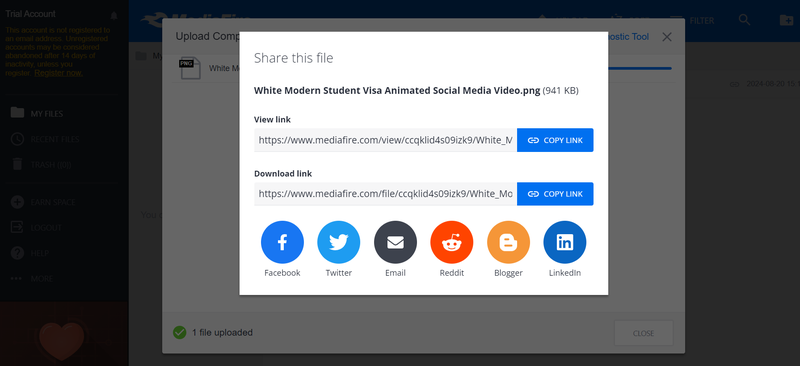Open RECENT FILES in the sidebar
Viewport: 800px width, 366px height.
[44, 139]
